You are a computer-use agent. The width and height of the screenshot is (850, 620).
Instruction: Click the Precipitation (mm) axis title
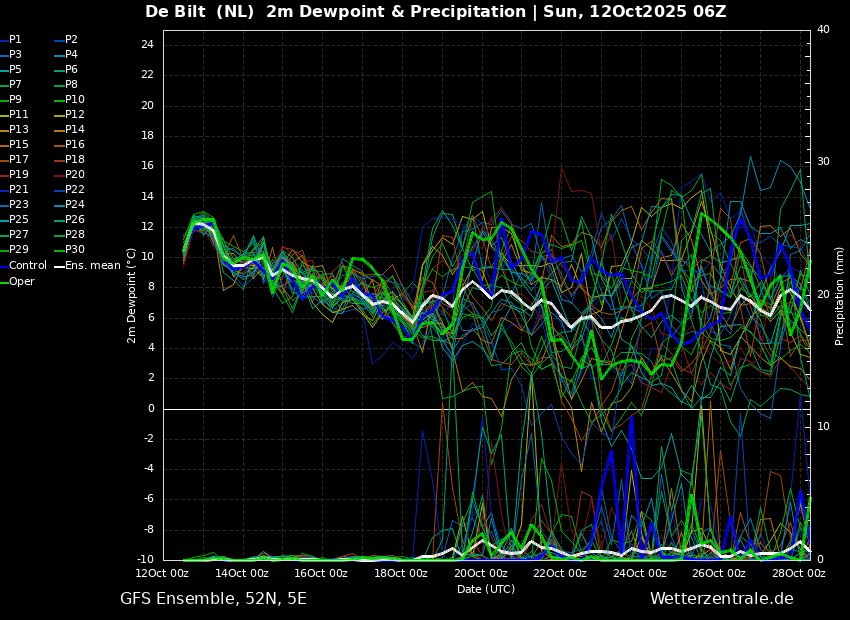pyautogui.click(x=839, y=295)
